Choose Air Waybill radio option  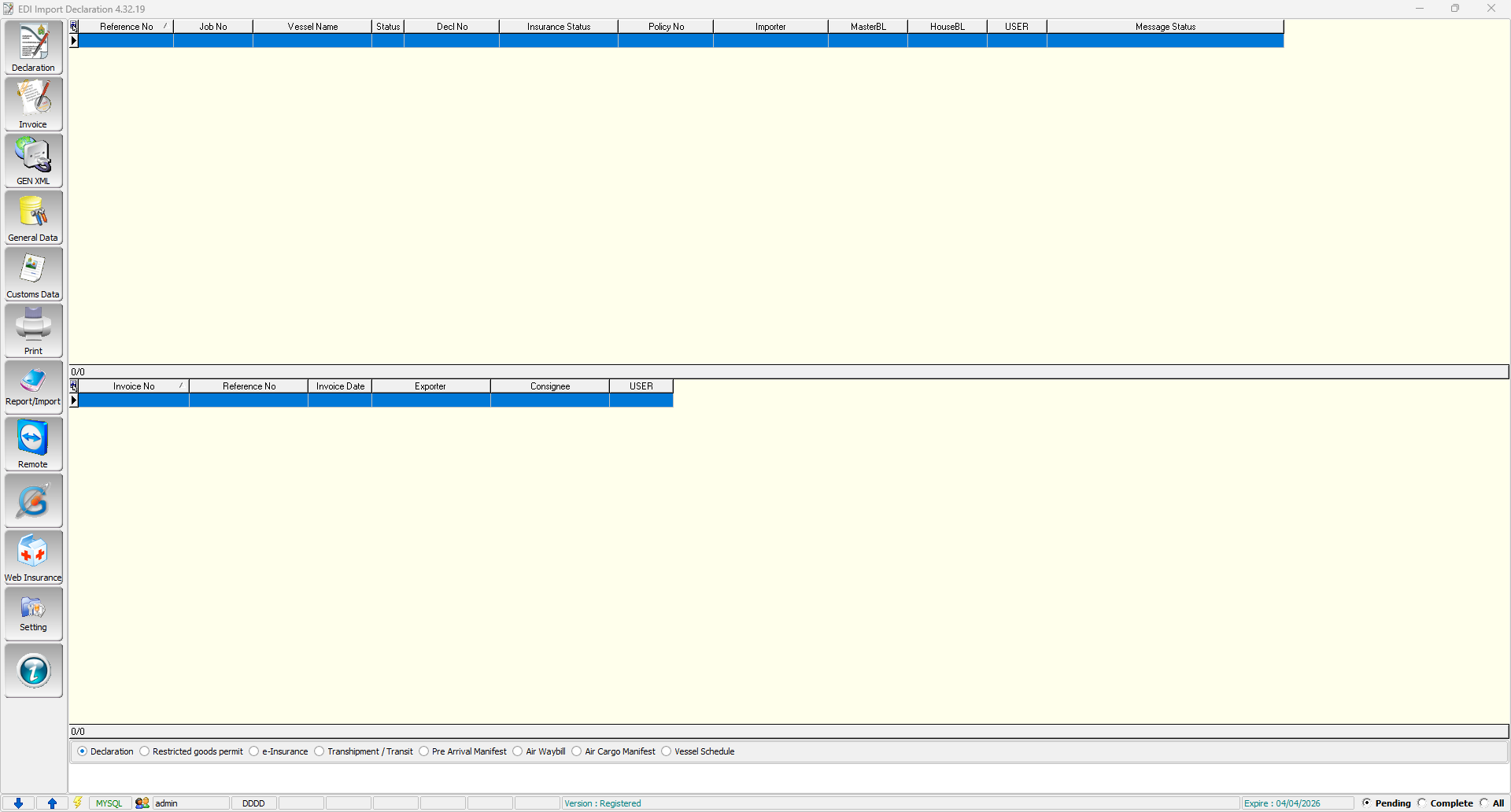pyautogui.click(x=518, y=751)
